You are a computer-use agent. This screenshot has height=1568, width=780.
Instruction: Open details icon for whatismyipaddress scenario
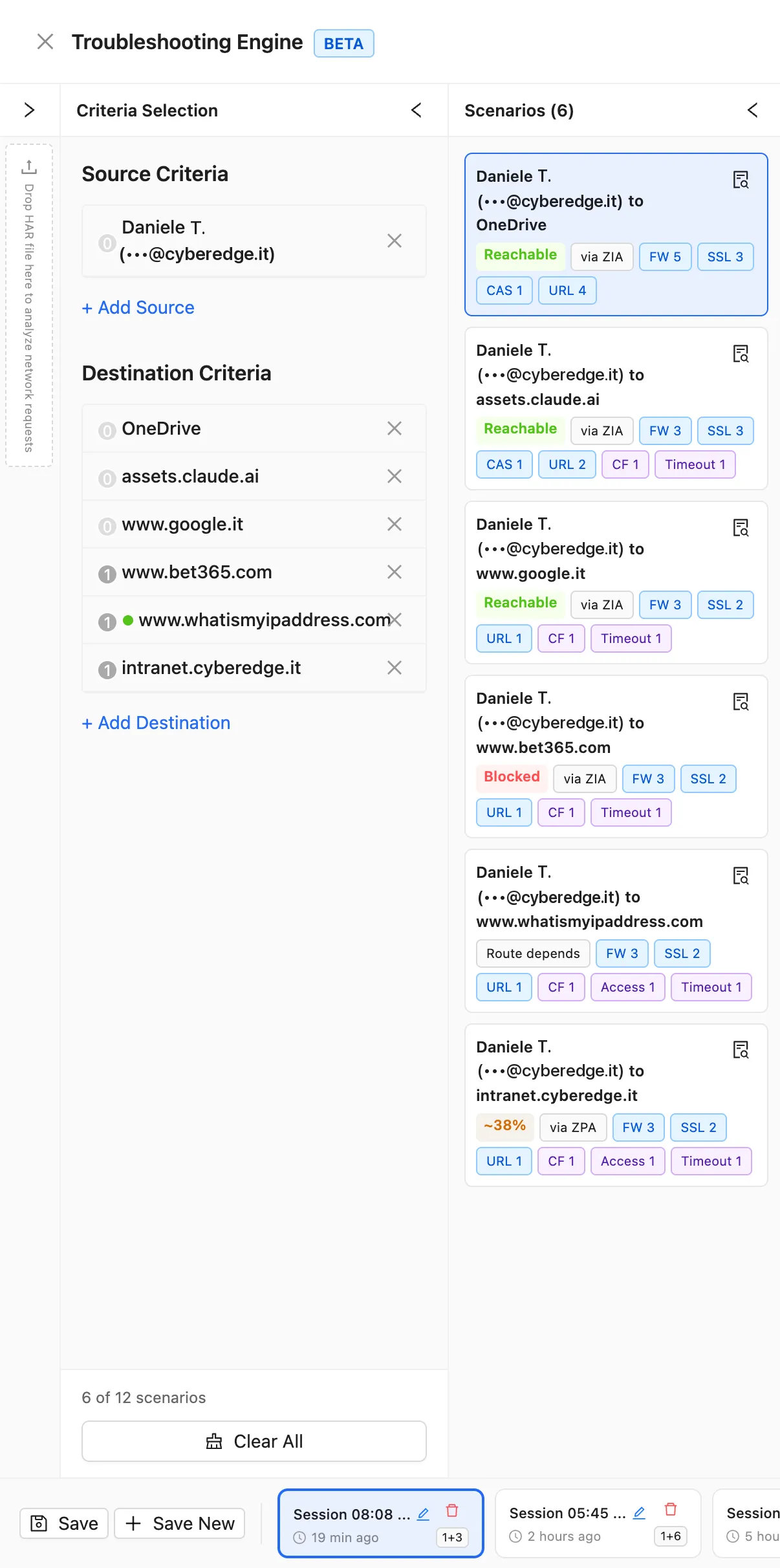pyautogui.click(x=741, y=876)
